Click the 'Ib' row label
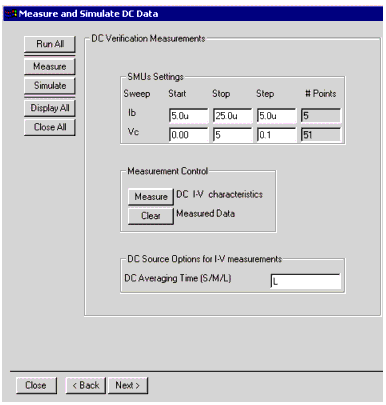 coord(132,113)
